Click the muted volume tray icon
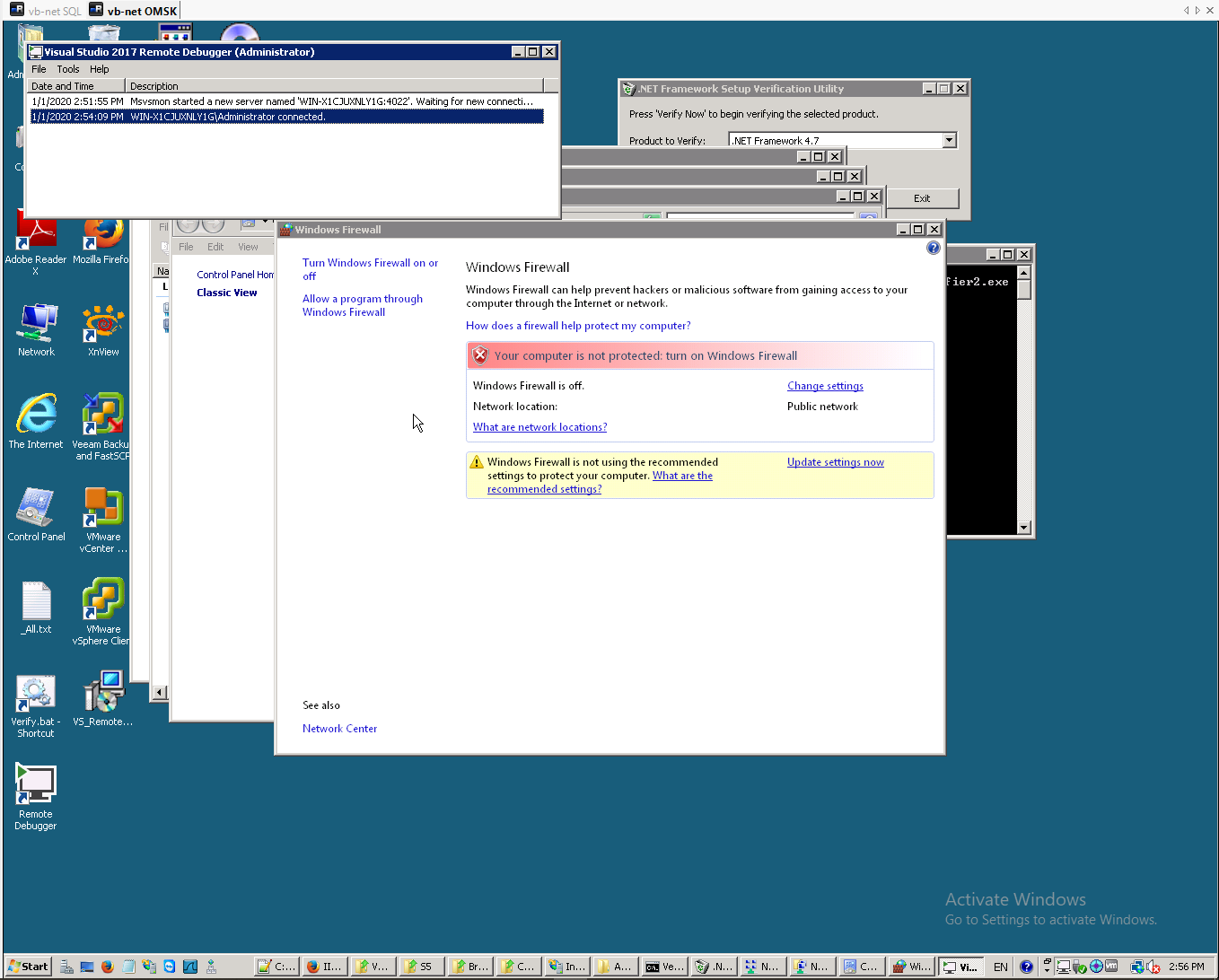 point(1153,967)
